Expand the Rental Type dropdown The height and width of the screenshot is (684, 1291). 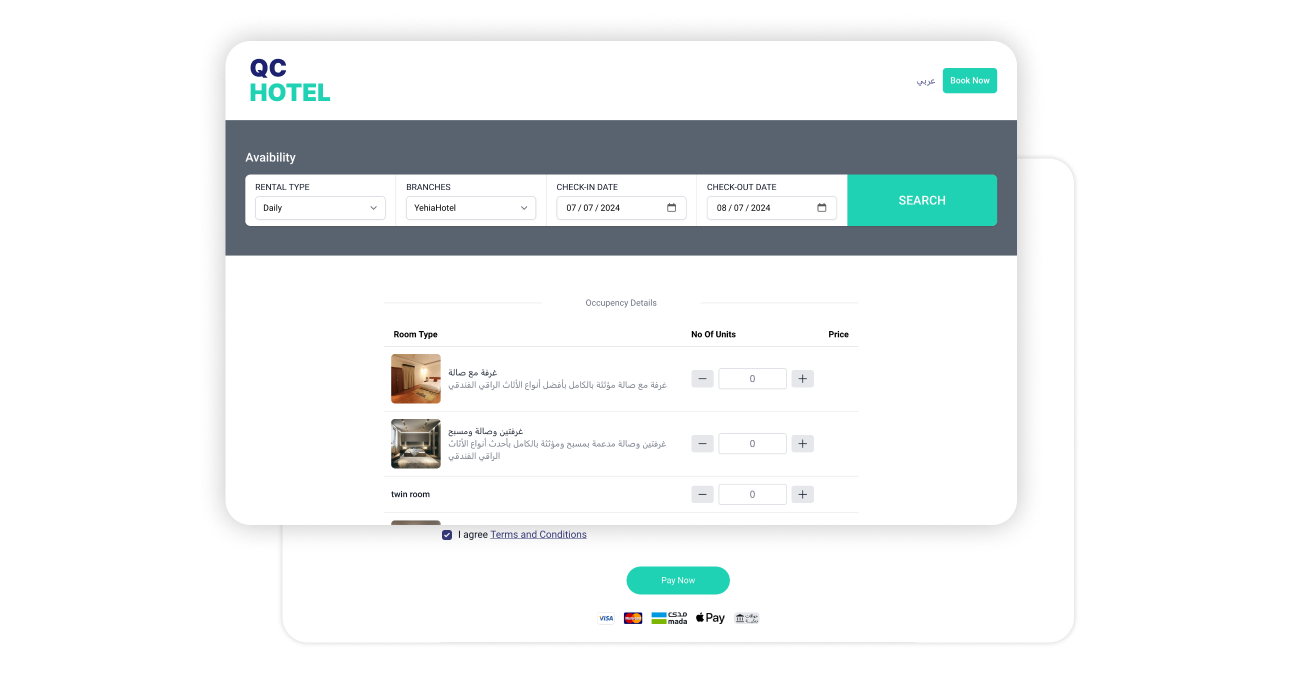[x=320, y=208]
